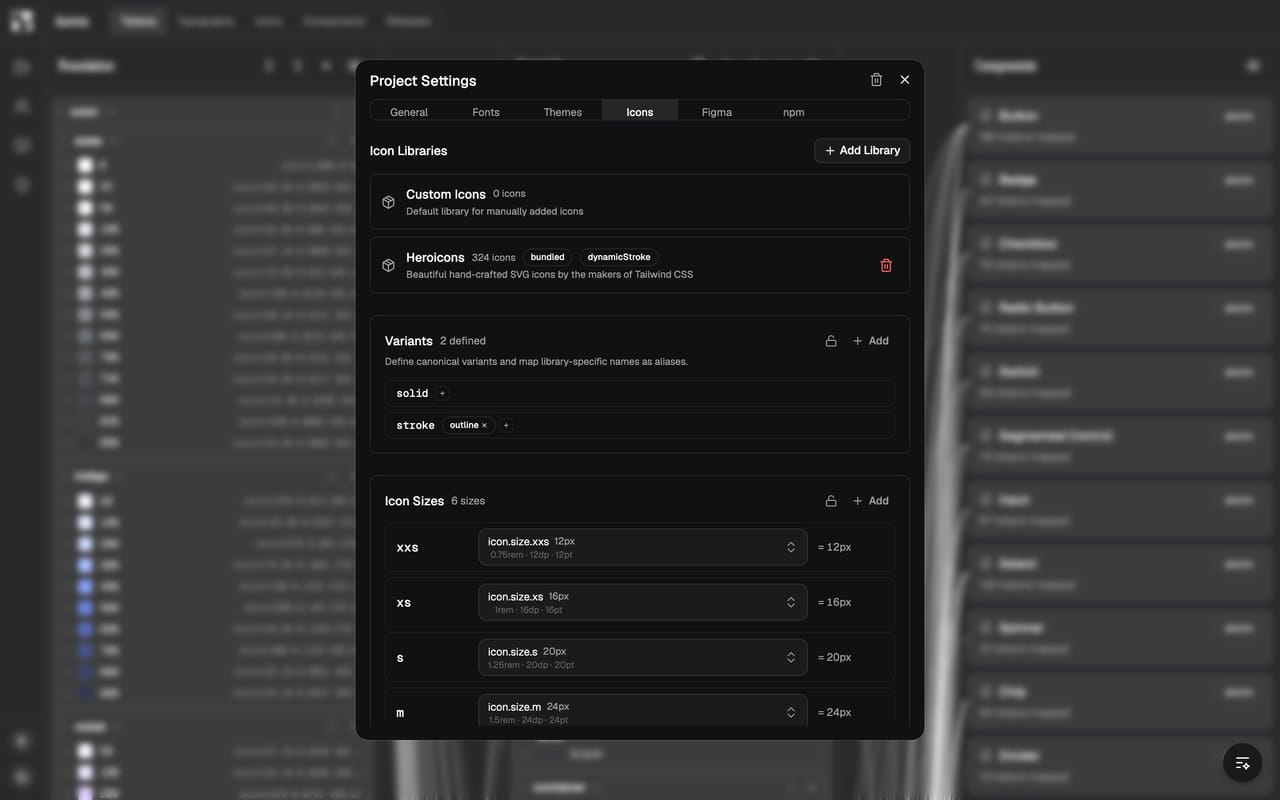This screenshot has width=1280, height=800.
Task: Add an alias to the solid variant
Action: [x=443, y=393]
